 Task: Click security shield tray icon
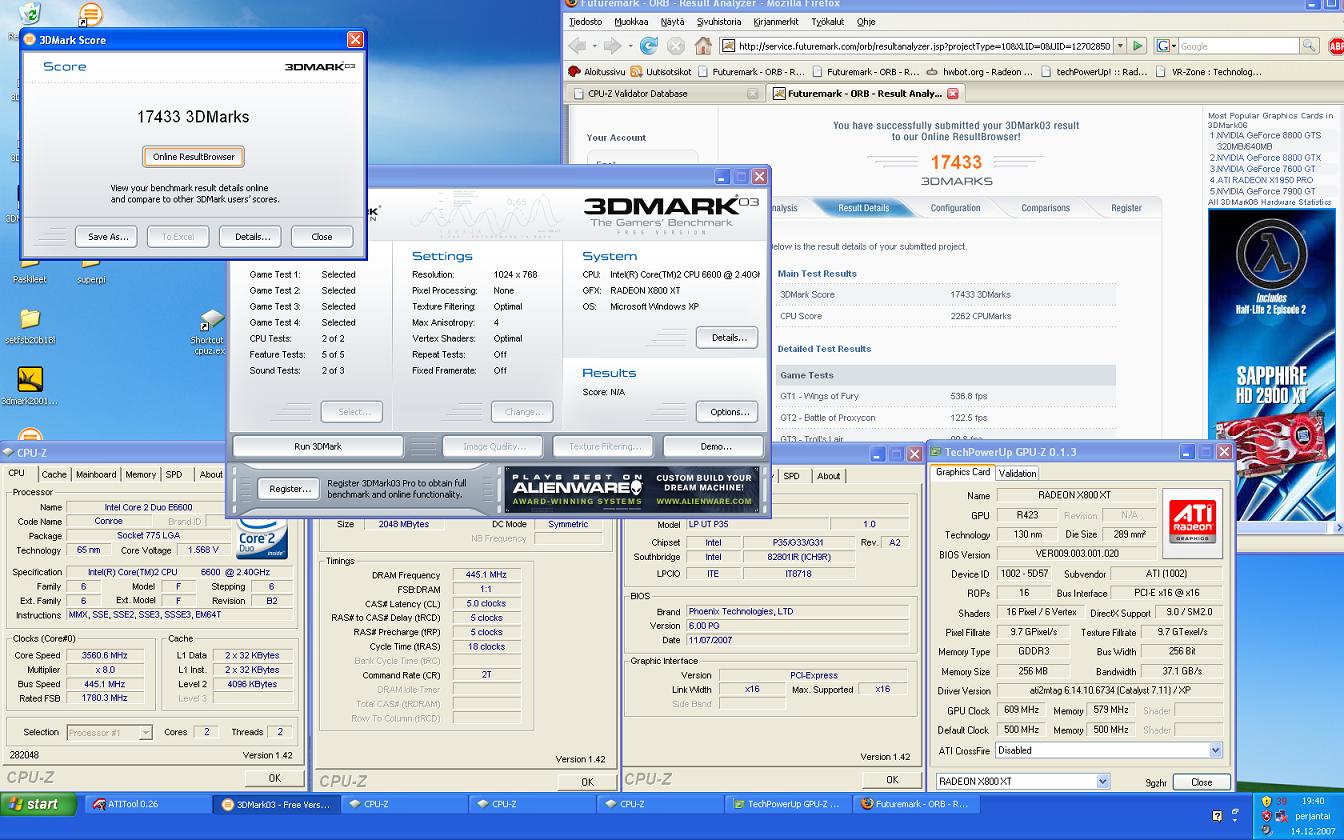1265,802
